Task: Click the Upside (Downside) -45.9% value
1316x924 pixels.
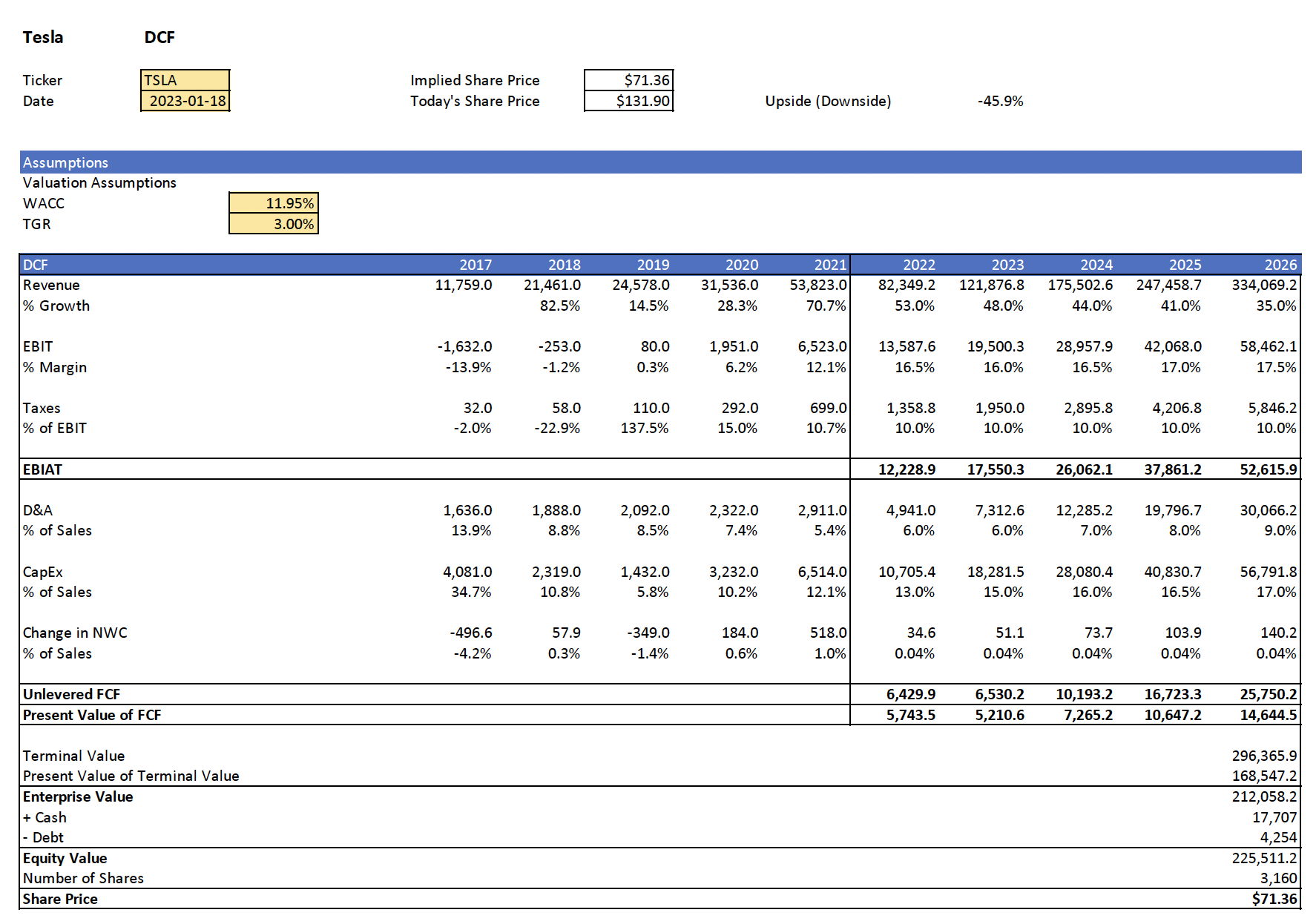Action: 1000,101
